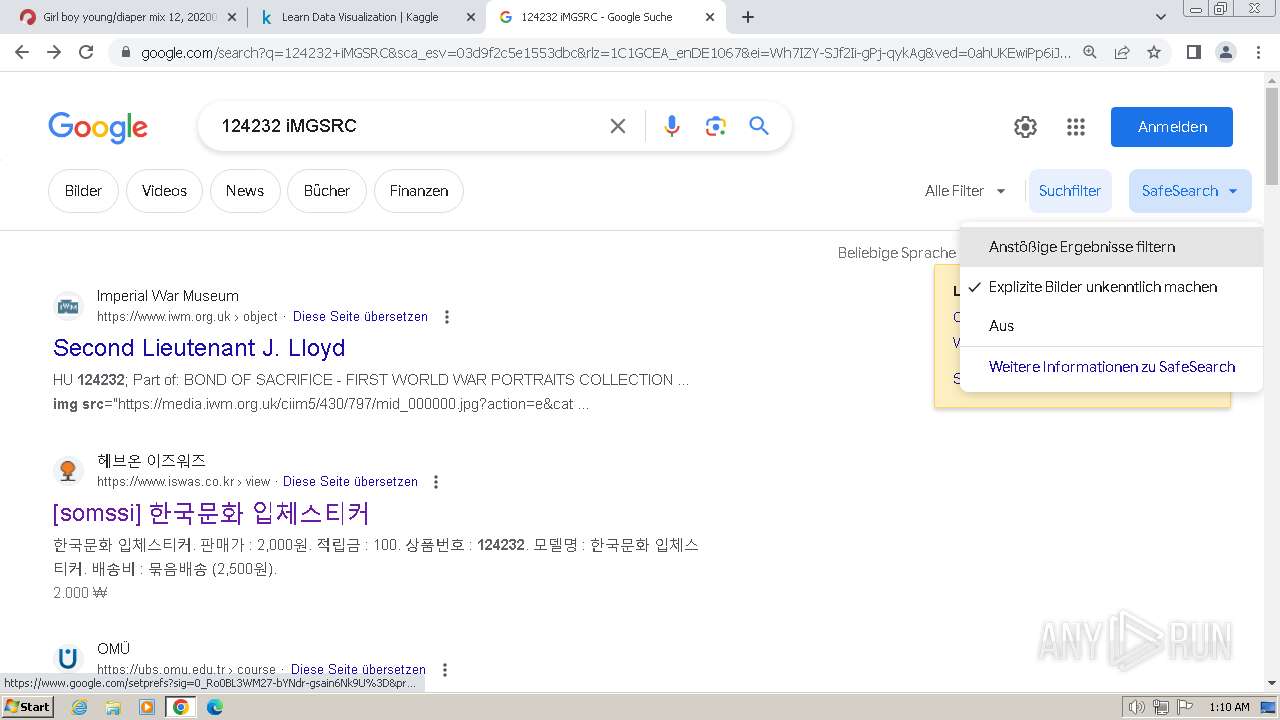
Task: Open a new browser tab
Action: (x=748, y=17)
